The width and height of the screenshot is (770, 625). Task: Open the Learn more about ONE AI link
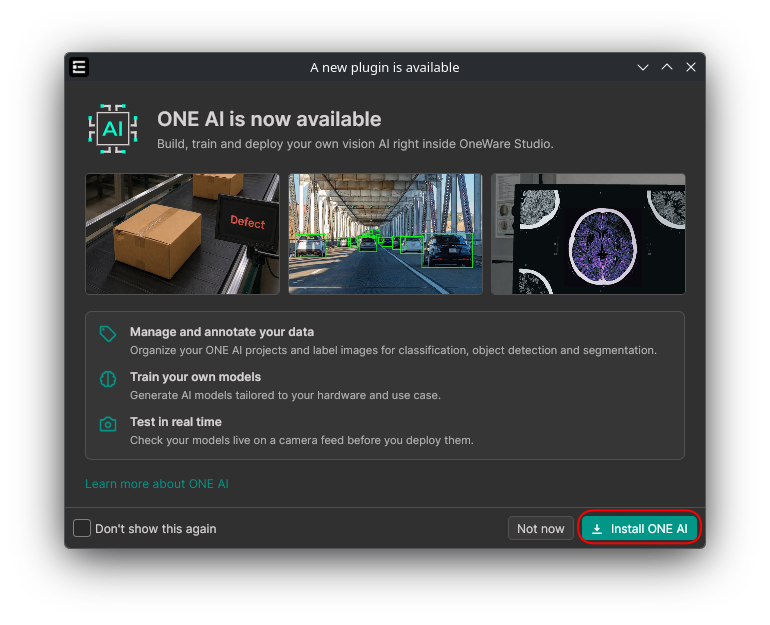(x=157, y=484)
